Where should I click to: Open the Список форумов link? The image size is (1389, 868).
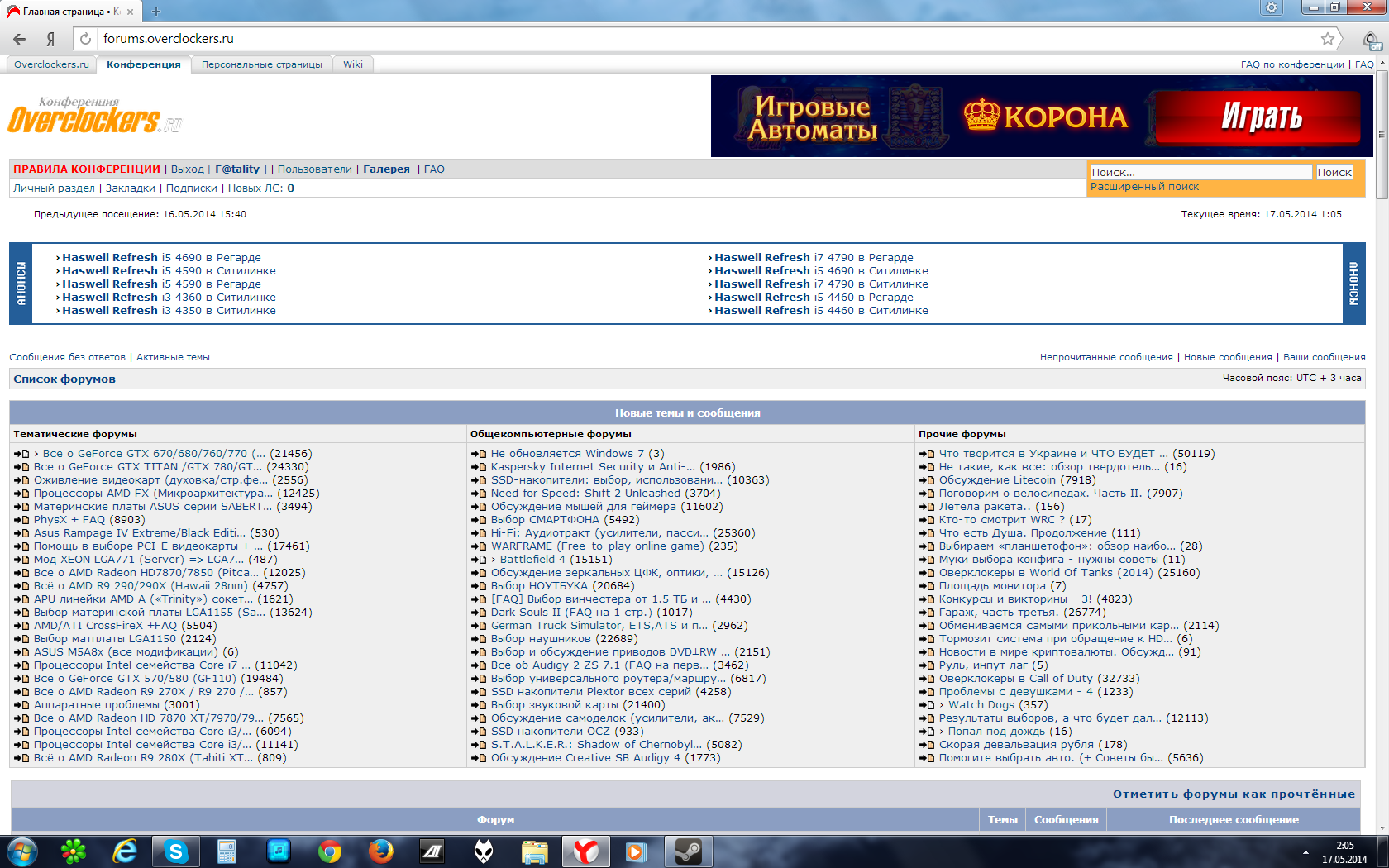[x=64, y=379]
